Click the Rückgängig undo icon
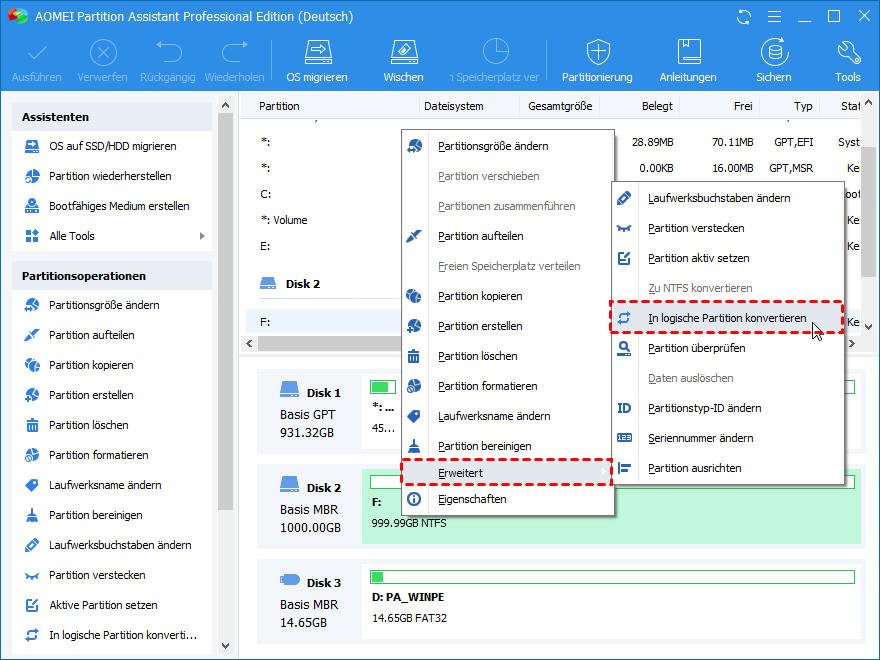Screen dimensions: 880x660 (168, 52)
